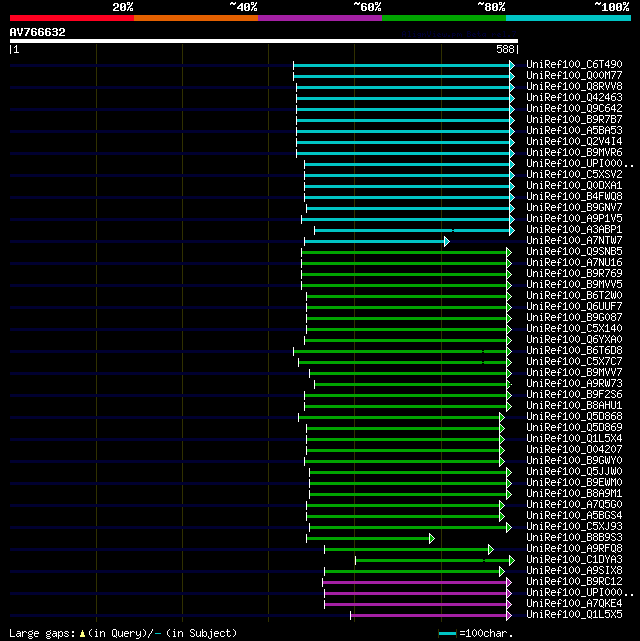Select the UniRef100_B9GNV7 label
Image resolution: width=640 pixels, height=641 pixels.
click(574, 208)
